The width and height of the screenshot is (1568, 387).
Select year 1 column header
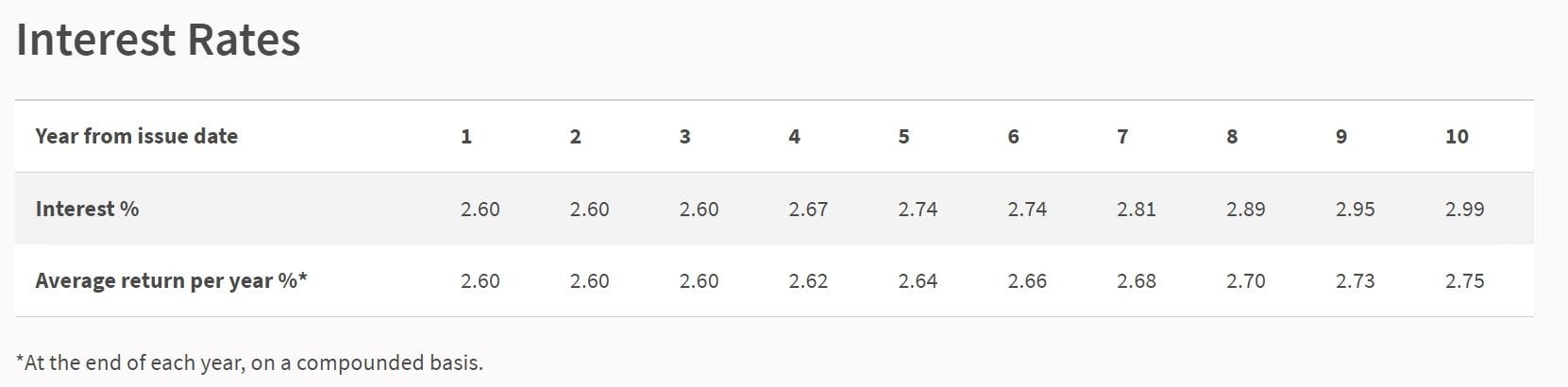pos(466,136)
